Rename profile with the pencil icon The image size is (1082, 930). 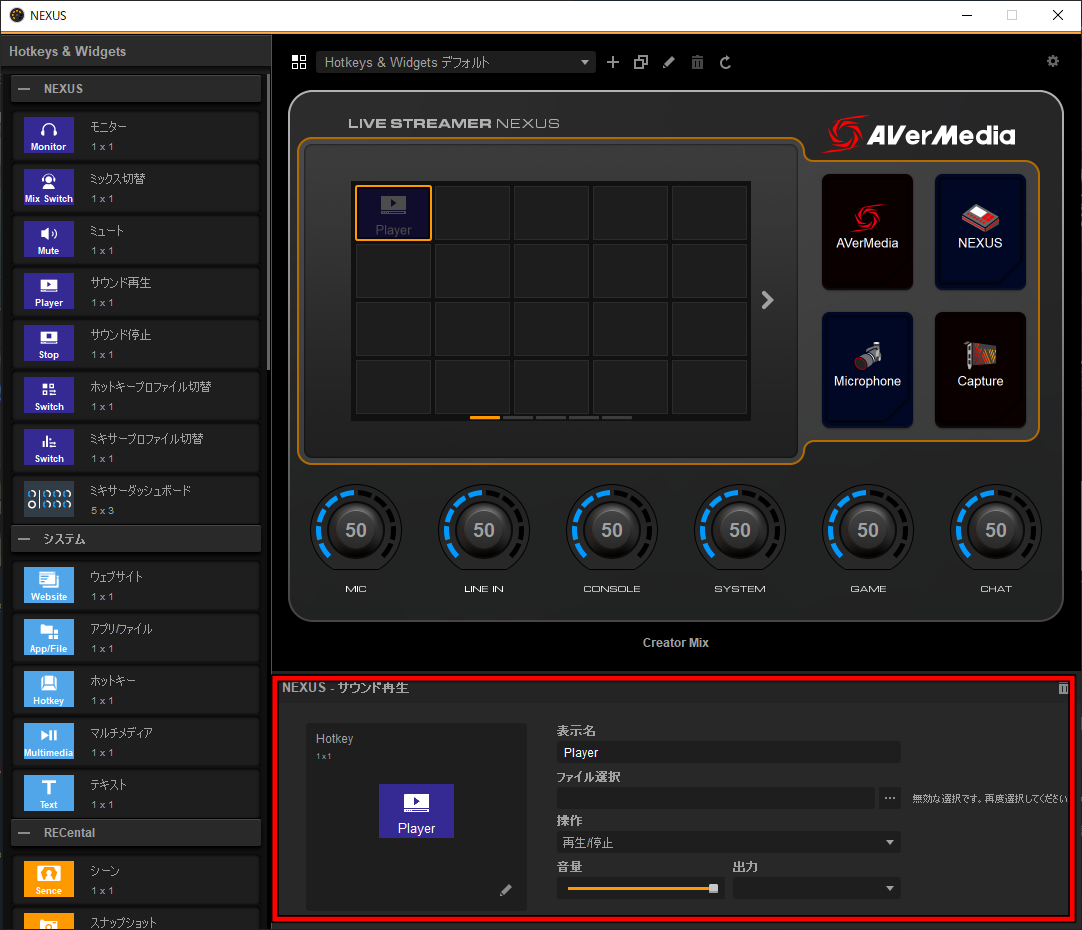point(669,63)
